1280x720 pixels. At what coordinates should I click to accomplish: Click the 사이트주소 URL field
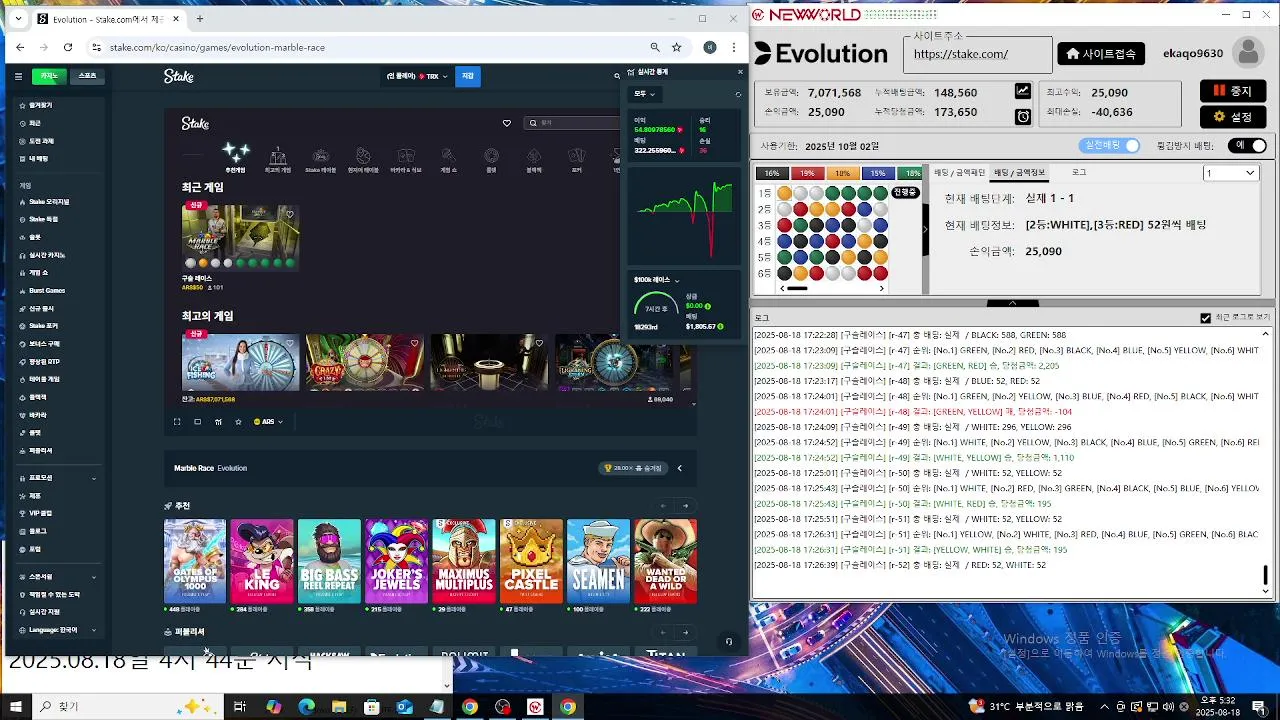[x=978, y=55]
